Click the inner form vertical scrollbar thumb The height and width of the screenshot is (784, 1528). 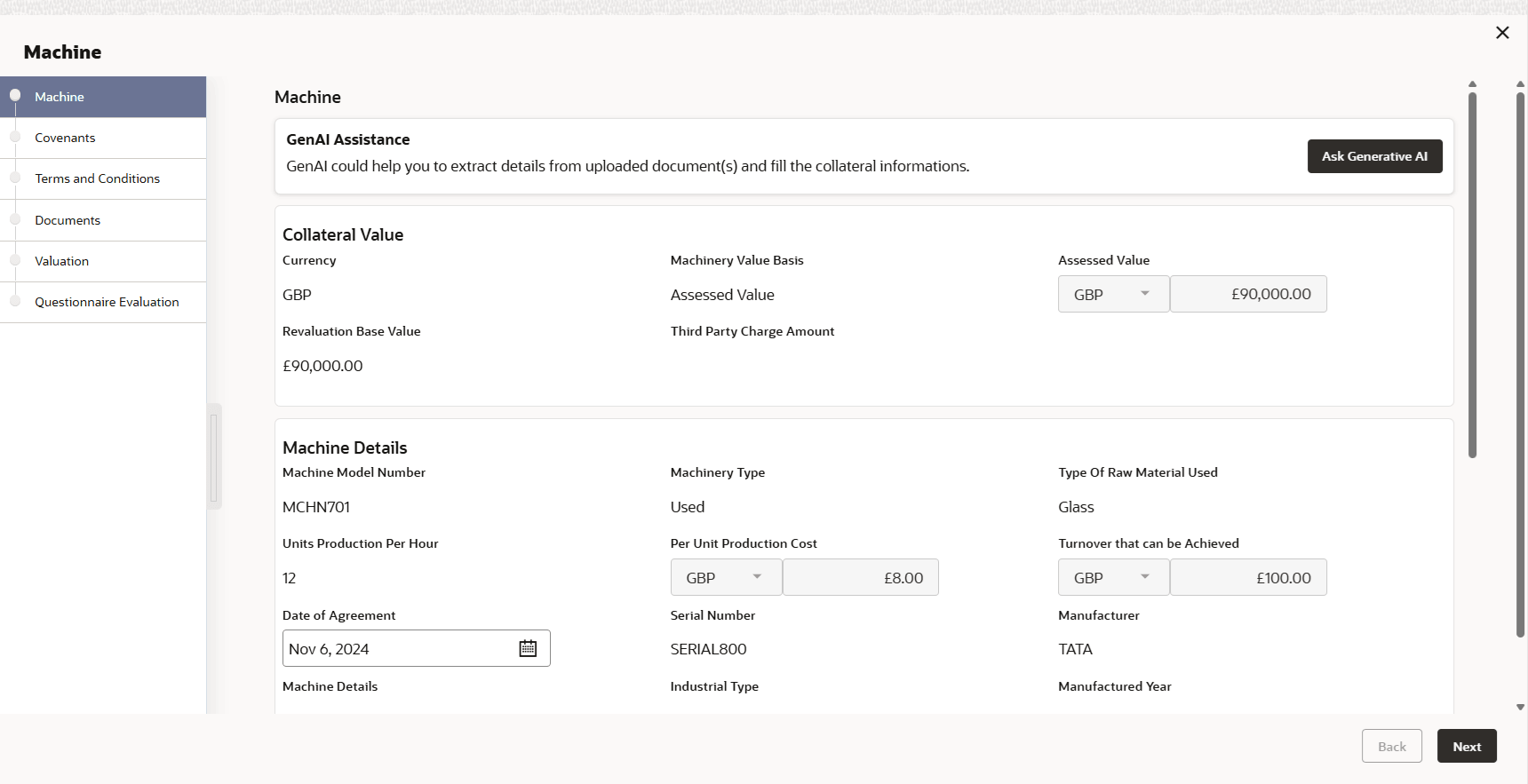click(1472, 275)
